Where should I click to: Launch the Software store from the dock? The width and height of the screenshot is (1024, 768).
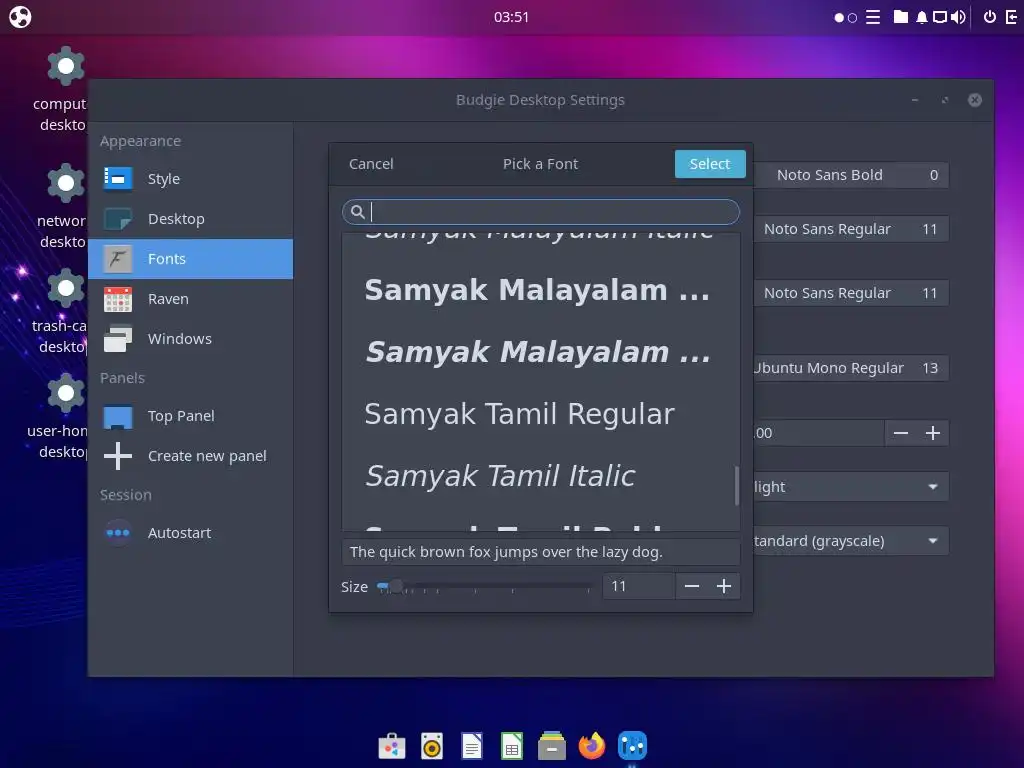[x=392, y=746]
